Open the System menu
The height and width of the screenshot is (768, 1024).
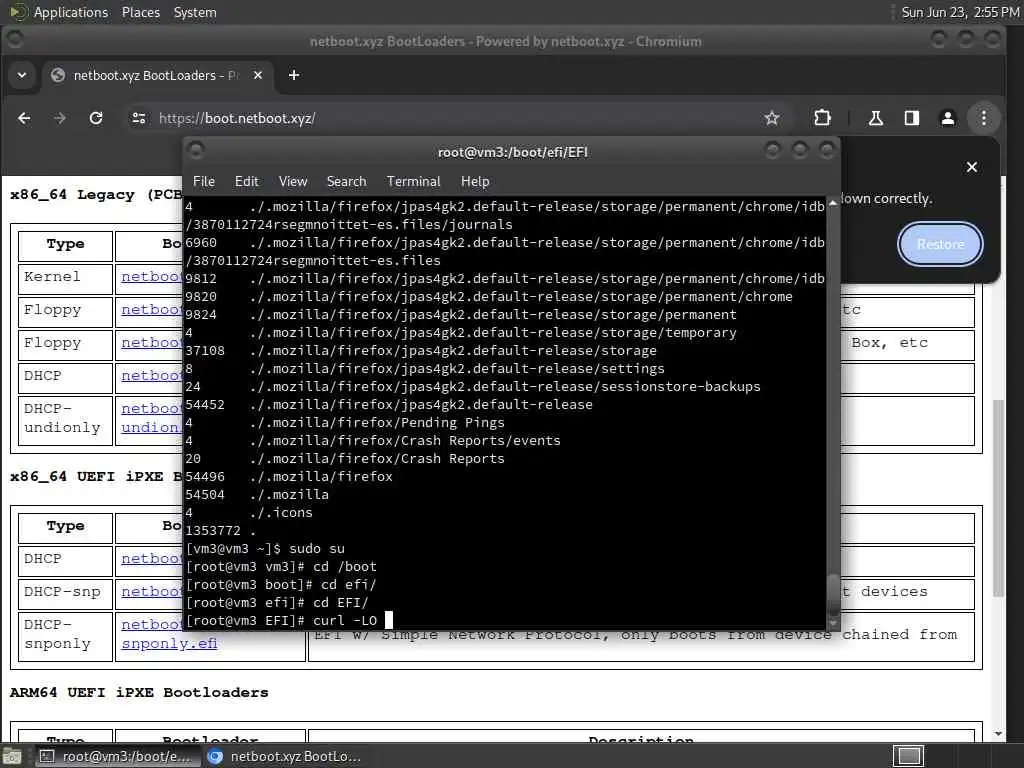(195, 12)
